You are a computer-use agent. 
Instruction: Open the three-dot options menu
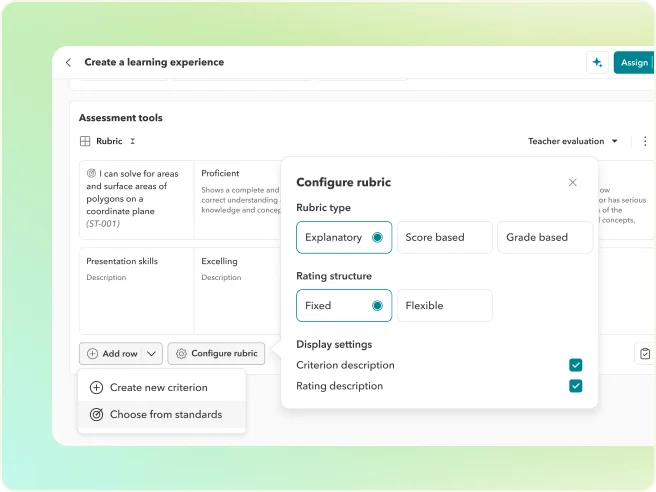[644, 142]
